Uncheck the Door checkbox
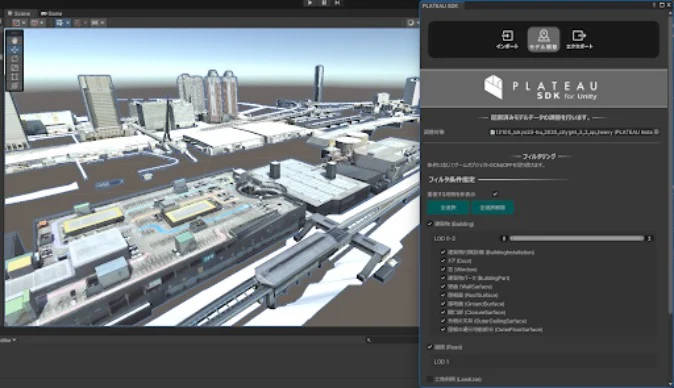Viewport: 674px width, 388px height. (443, 260)
